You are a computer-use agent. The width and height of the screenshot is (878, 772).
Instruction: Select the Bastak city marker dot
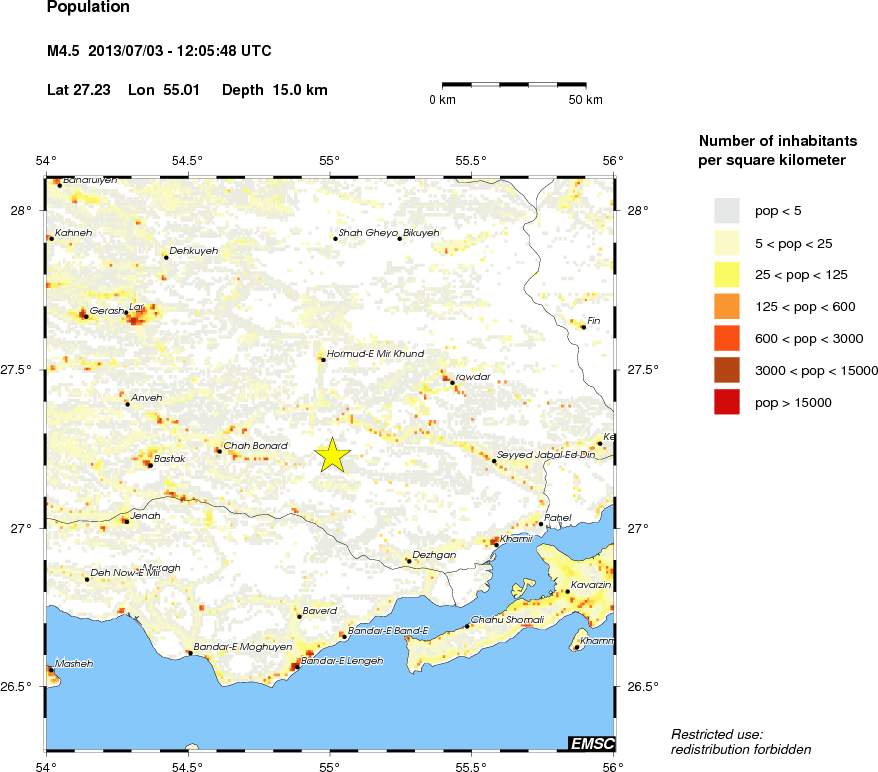pos(148,464)
